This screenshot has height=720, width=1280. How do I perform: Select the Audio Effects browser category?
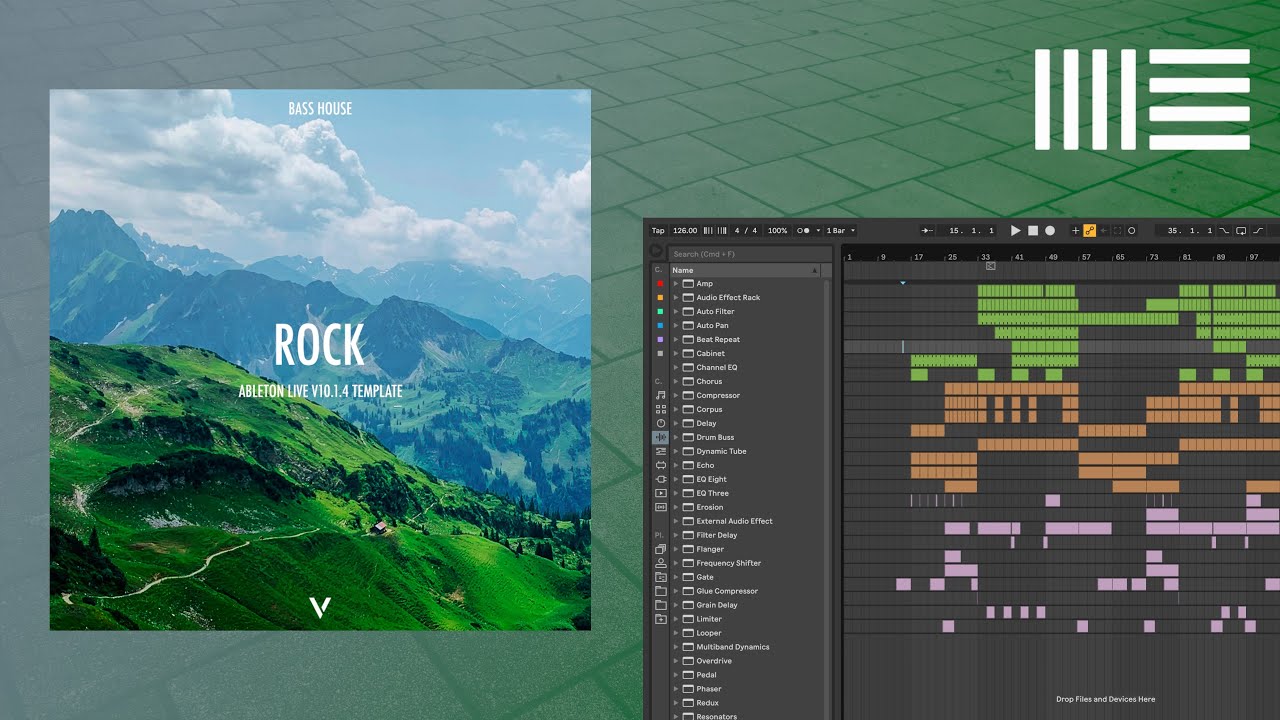[660, 437]
